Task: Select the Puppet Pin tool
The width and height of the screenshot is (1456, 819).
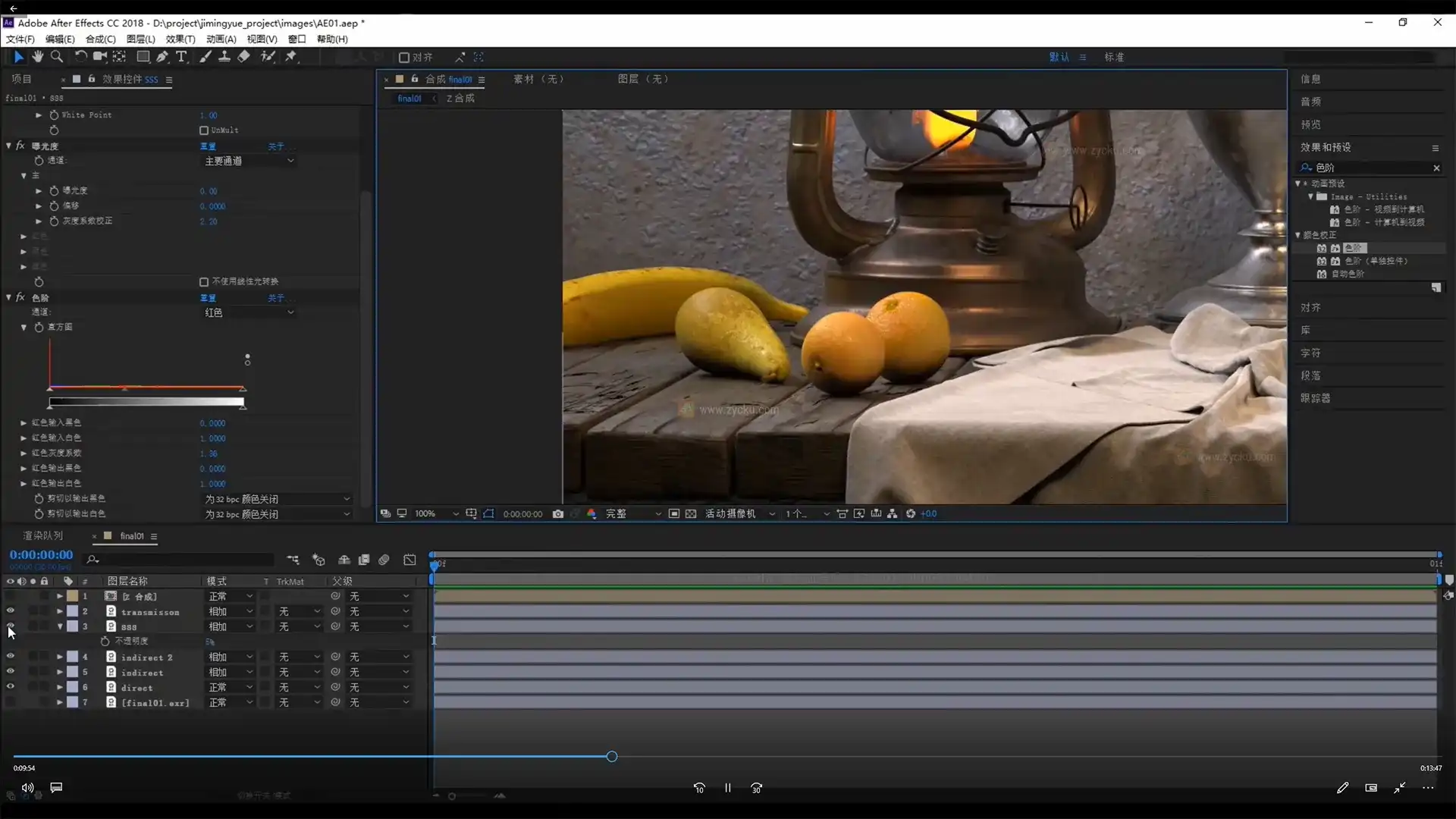Action: click(x=291, y=57)
